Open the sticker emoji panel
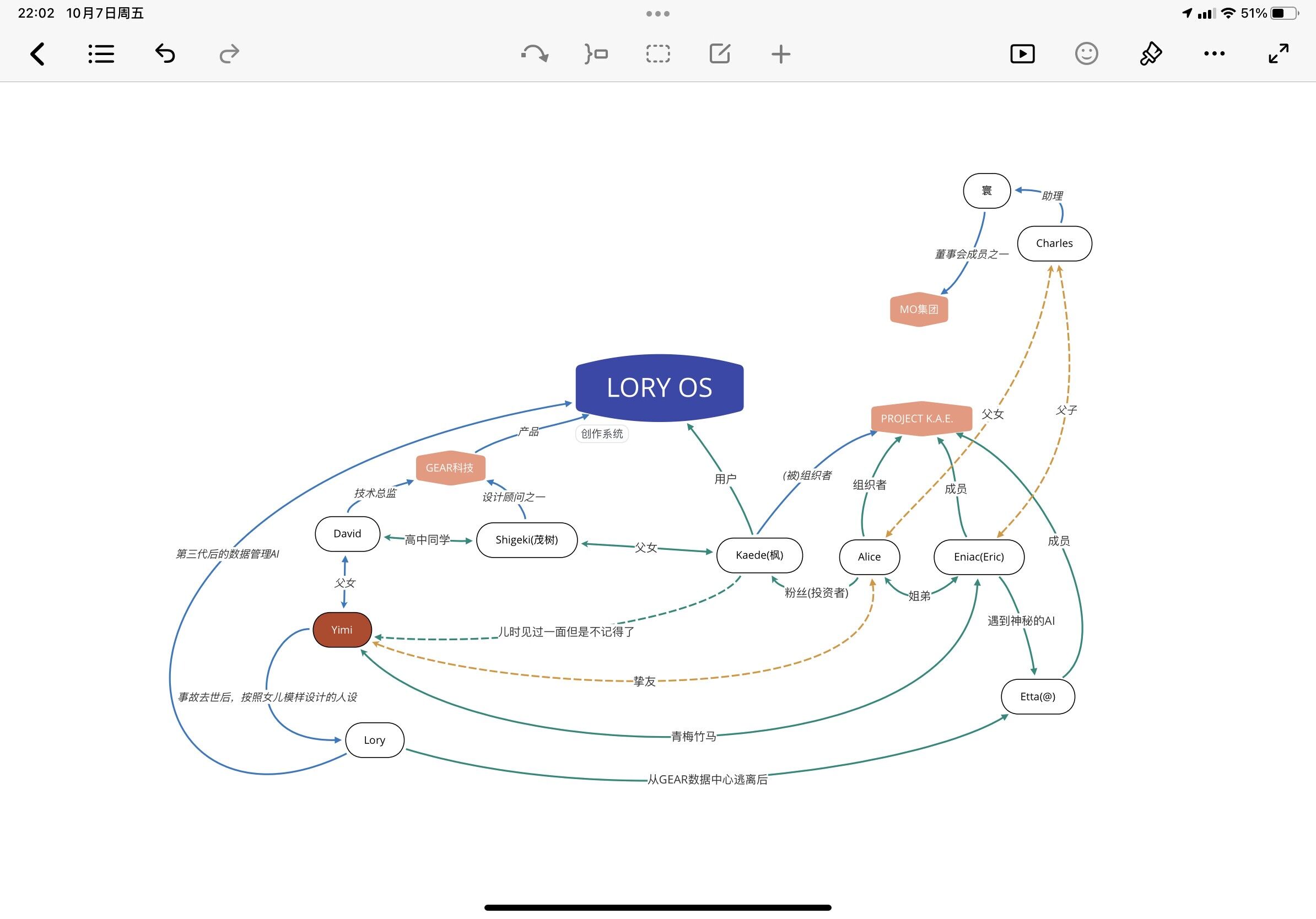This screenshot has height=919, width=1316. pos(1086,54)
